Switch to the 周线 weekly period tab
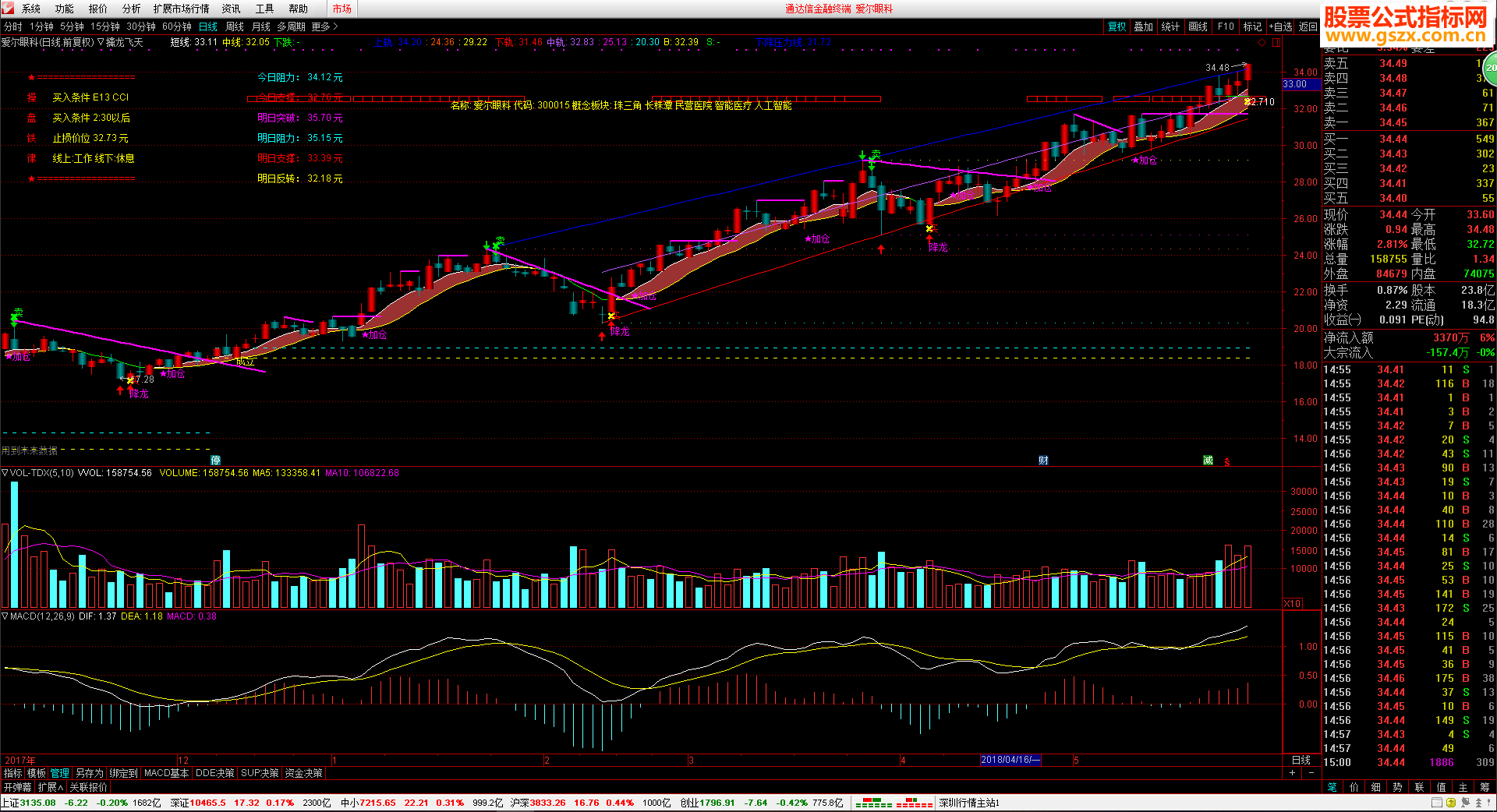The width and height of the screenshot is (1497, 812). click(x=235, y=26)
